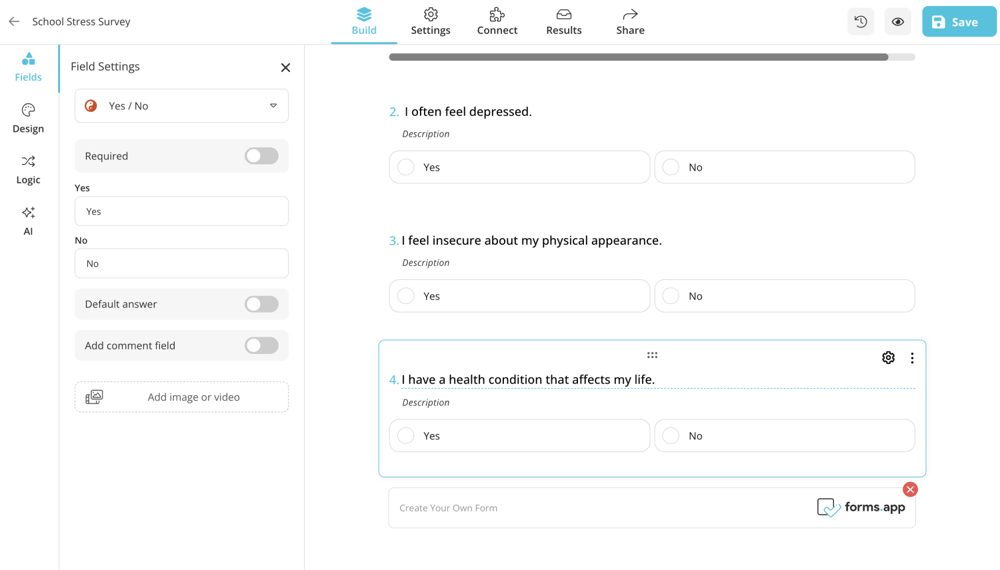Screen dimensions: 1000x570
Task: Open the Share tab
Action: click(x=630, y=22)
